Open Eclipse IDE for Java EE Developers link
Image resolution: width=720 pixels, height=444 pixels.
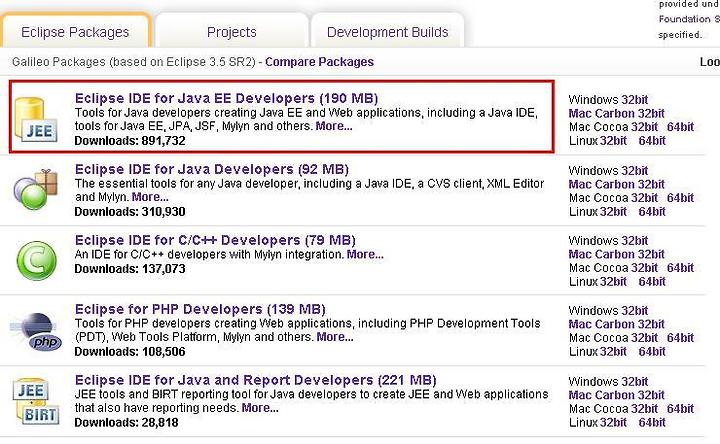click(226, 98)
